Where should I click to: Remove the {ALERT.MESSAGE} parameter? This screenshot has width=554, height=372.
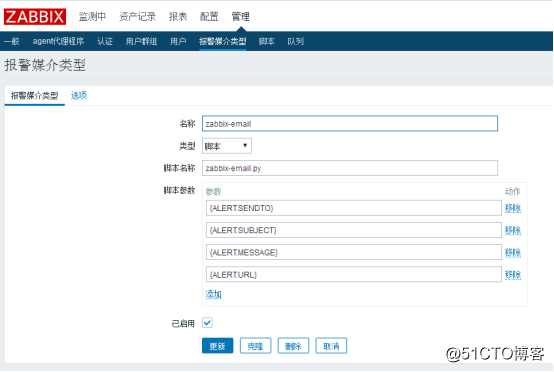[x=513, y=253]
